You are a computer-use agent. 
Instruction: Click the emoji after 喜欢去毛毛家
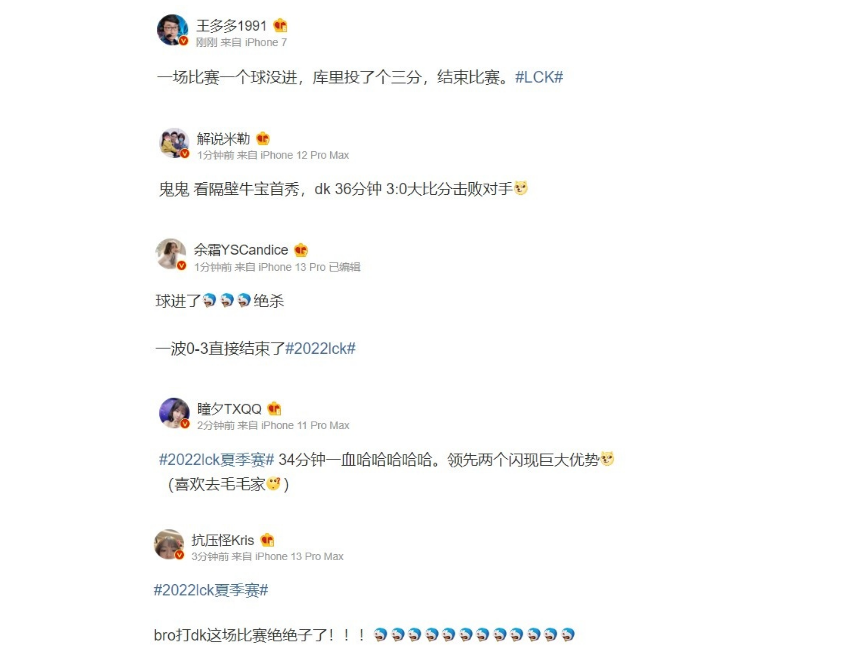[274, 484]
